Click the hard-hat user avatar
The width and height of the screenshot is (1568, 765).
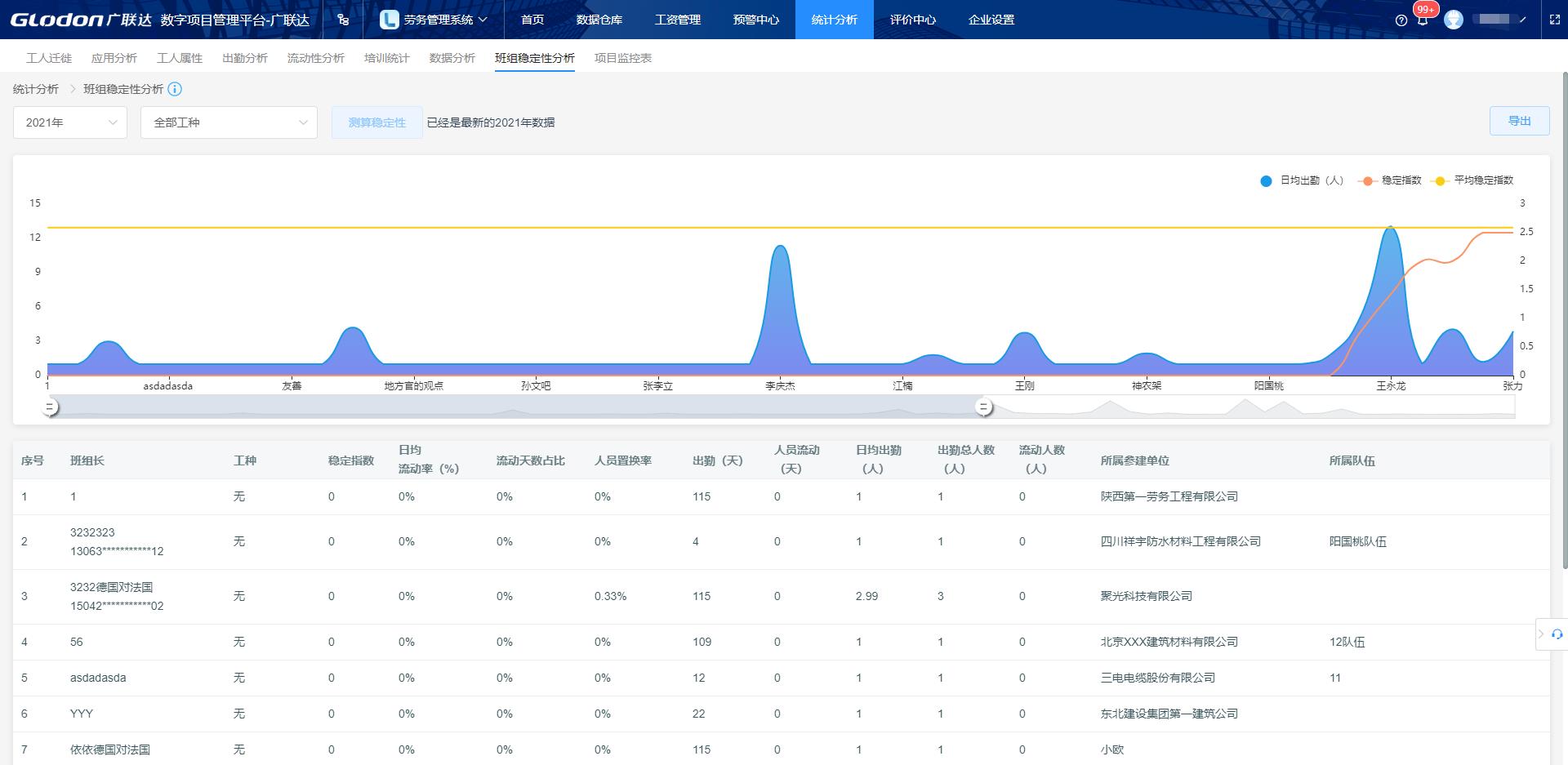[x=1454, y=20]
